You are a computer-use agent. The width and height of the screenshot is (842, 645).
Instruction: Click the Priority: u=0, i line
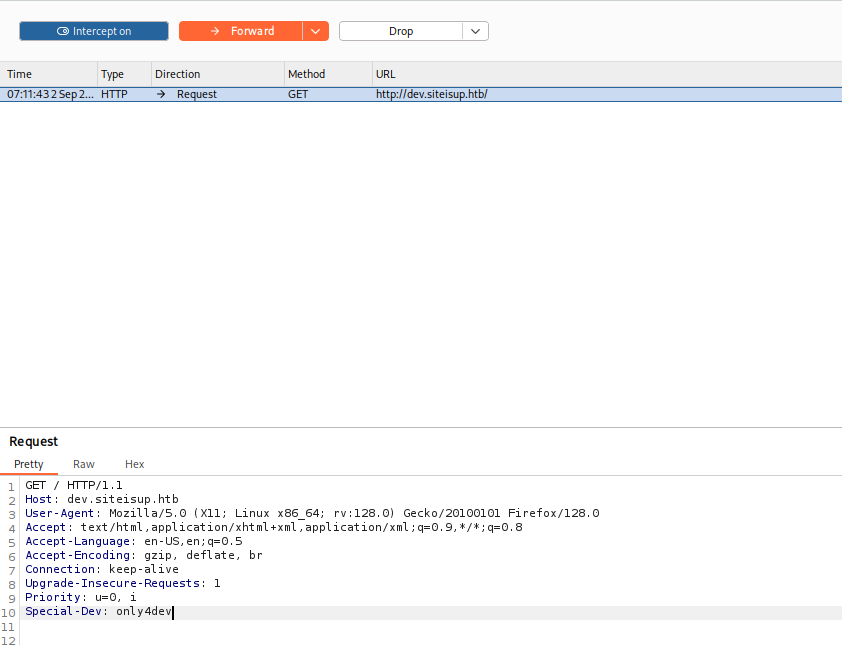coord(81,597)
